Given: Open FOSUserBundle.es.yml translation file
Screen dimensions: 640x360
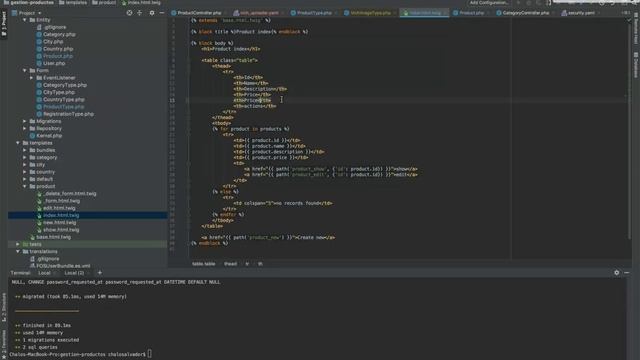Looking at the screenshot, I should [63, 266].
